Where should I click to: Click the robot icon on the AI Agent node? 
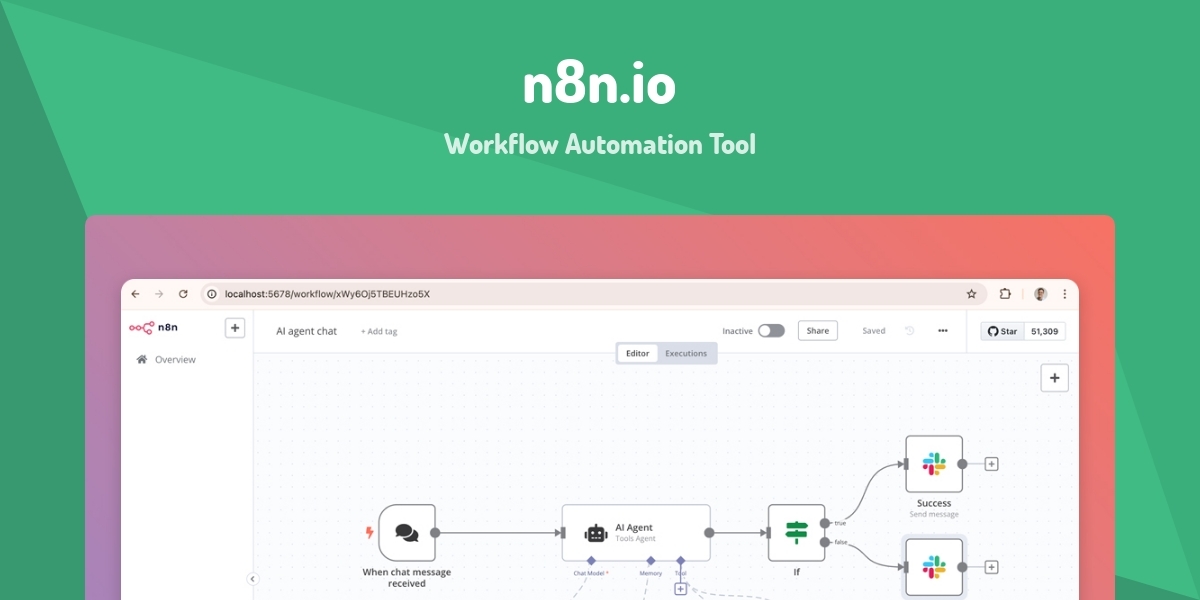[597, 532]
